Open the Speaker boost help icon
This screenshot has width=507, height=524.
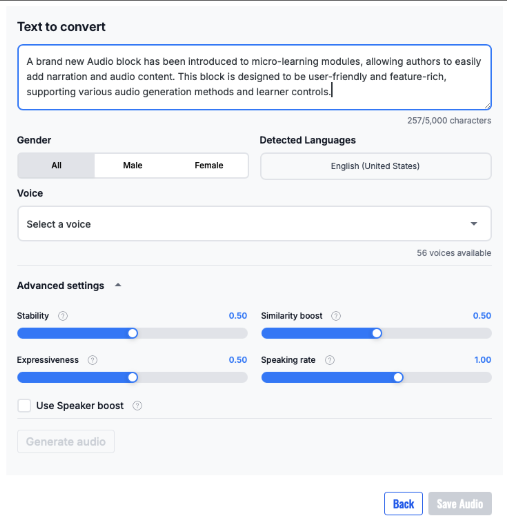click(137, 406)
